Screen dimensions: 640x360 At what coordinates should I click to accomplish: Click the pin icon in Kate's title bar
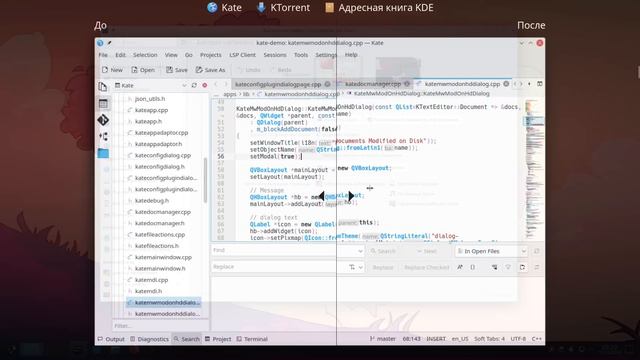[109, 42]
